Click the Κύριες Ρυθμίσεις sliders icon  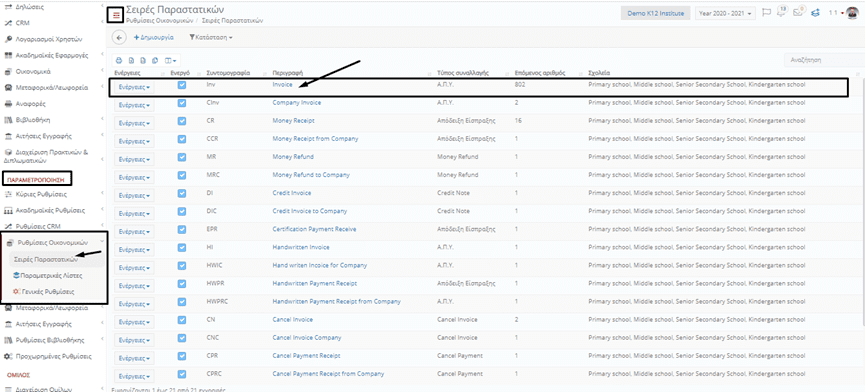(x=8, y=194)
